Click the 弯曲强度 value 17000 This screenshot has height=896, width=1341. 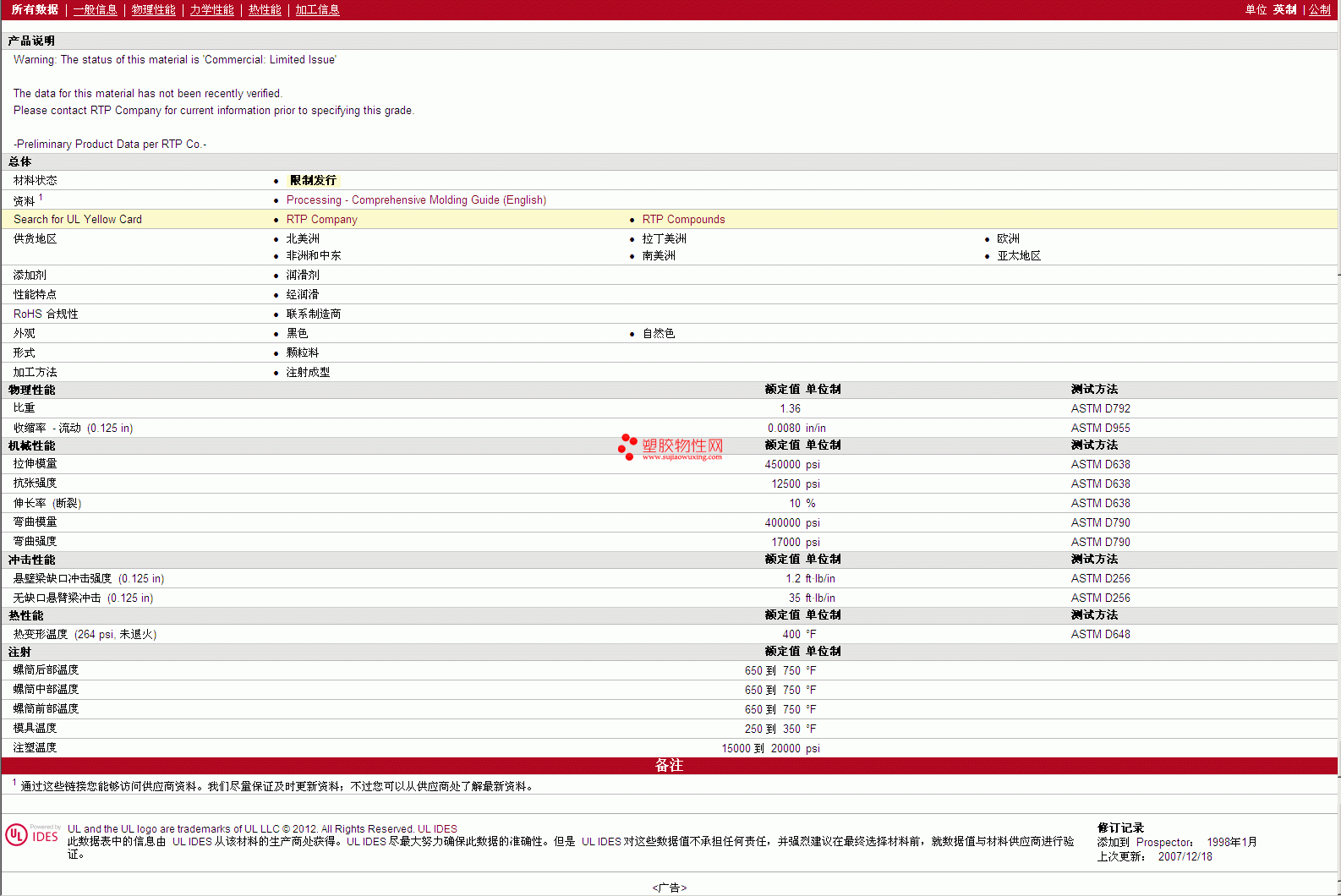[785, 542]
